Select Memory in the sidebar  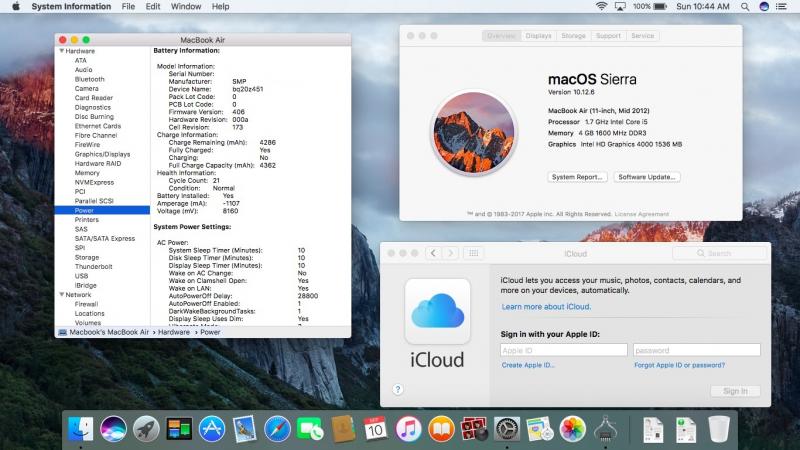point(87,173)
